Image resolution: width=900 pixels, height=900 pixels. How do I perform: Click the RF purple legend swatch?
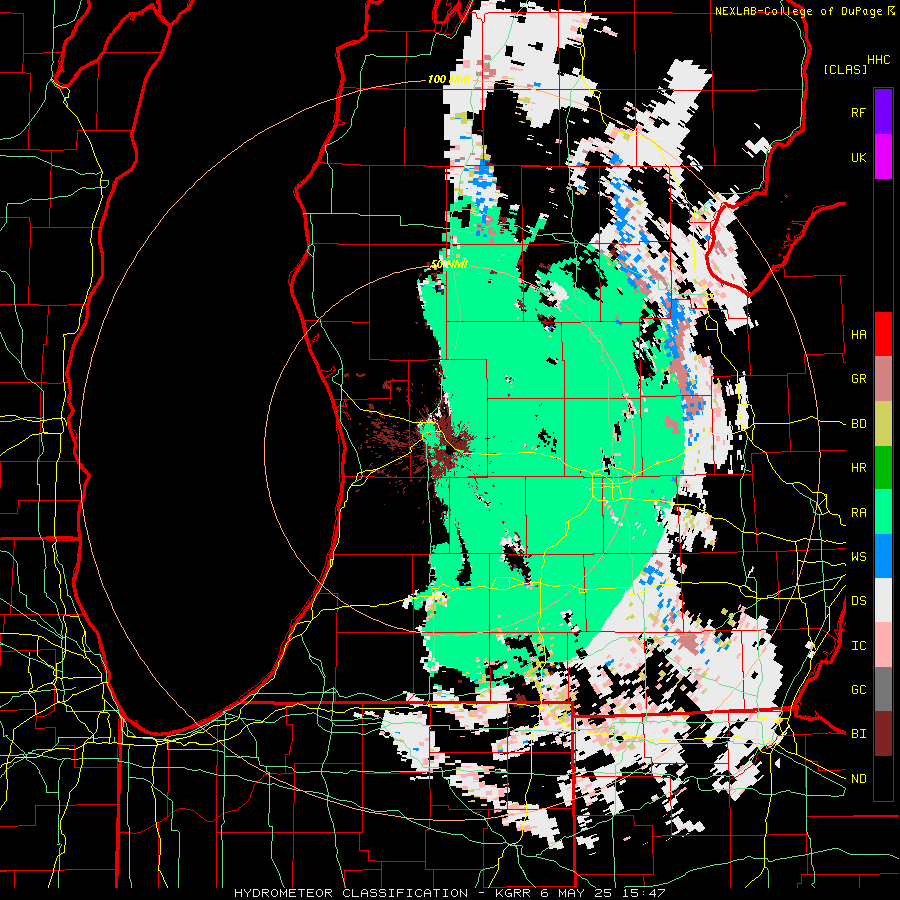coord(883,112)
